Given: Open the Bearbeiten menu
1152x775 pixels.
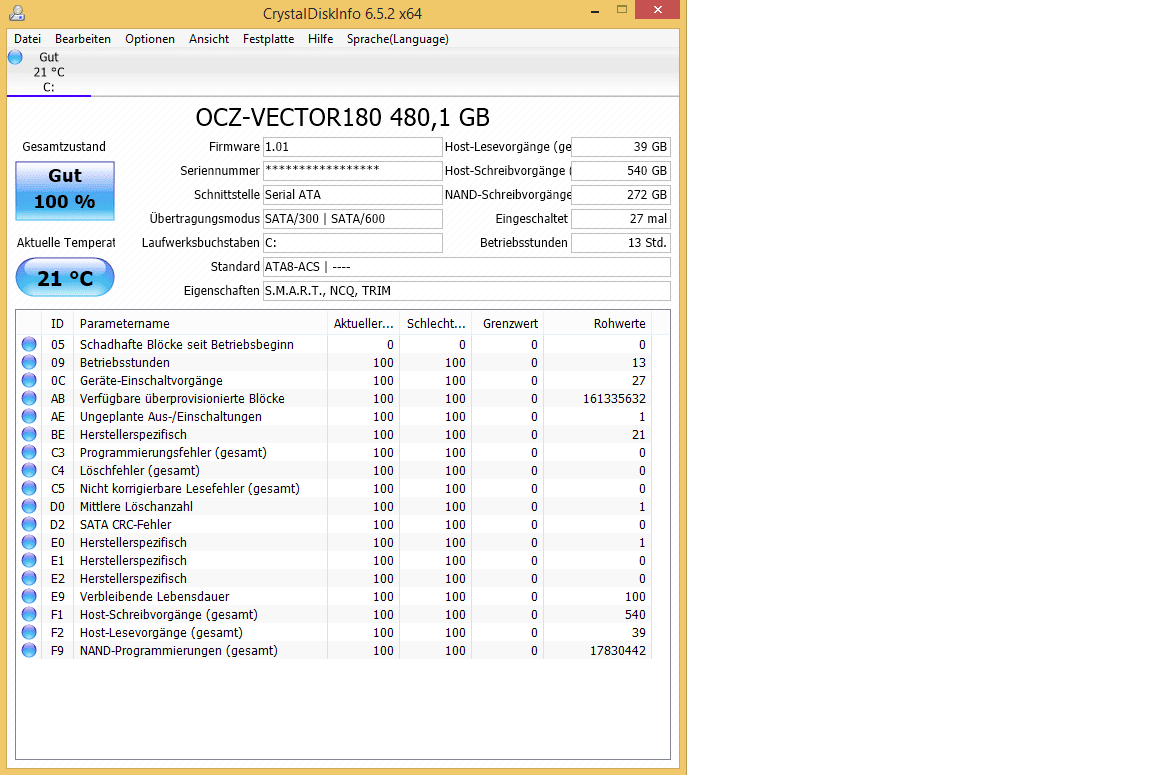Looking at the screenshot, I should click(82, 39).
